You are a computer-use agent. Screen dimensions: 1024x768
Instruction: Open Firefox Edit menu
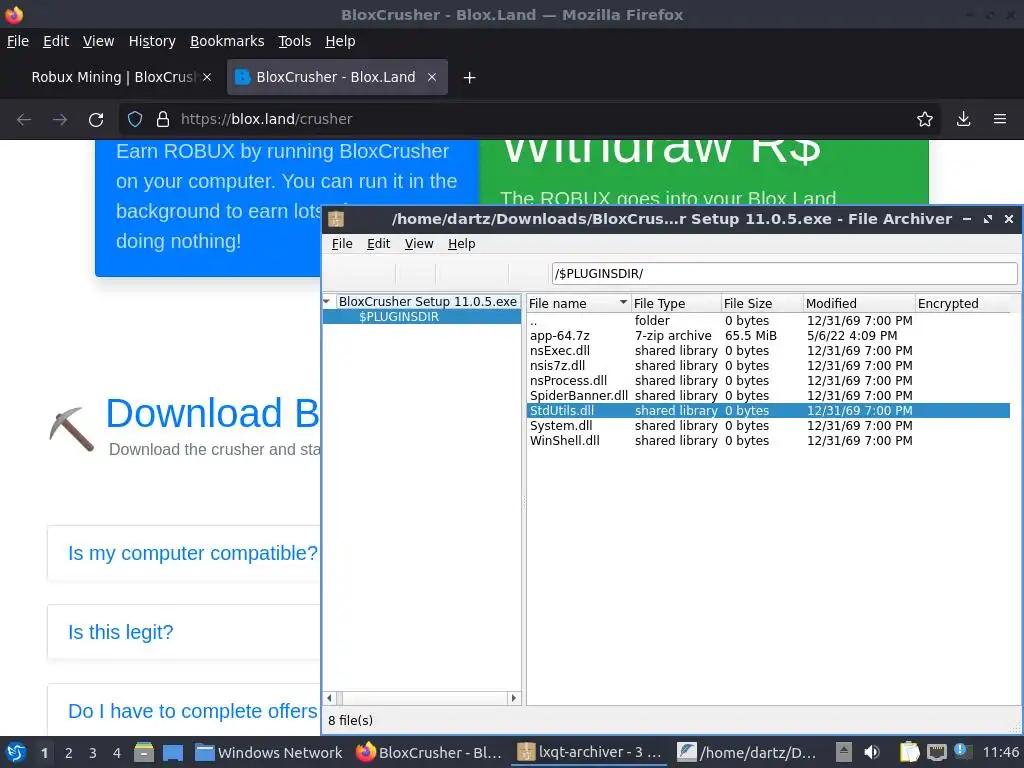[x=56, y=41]
